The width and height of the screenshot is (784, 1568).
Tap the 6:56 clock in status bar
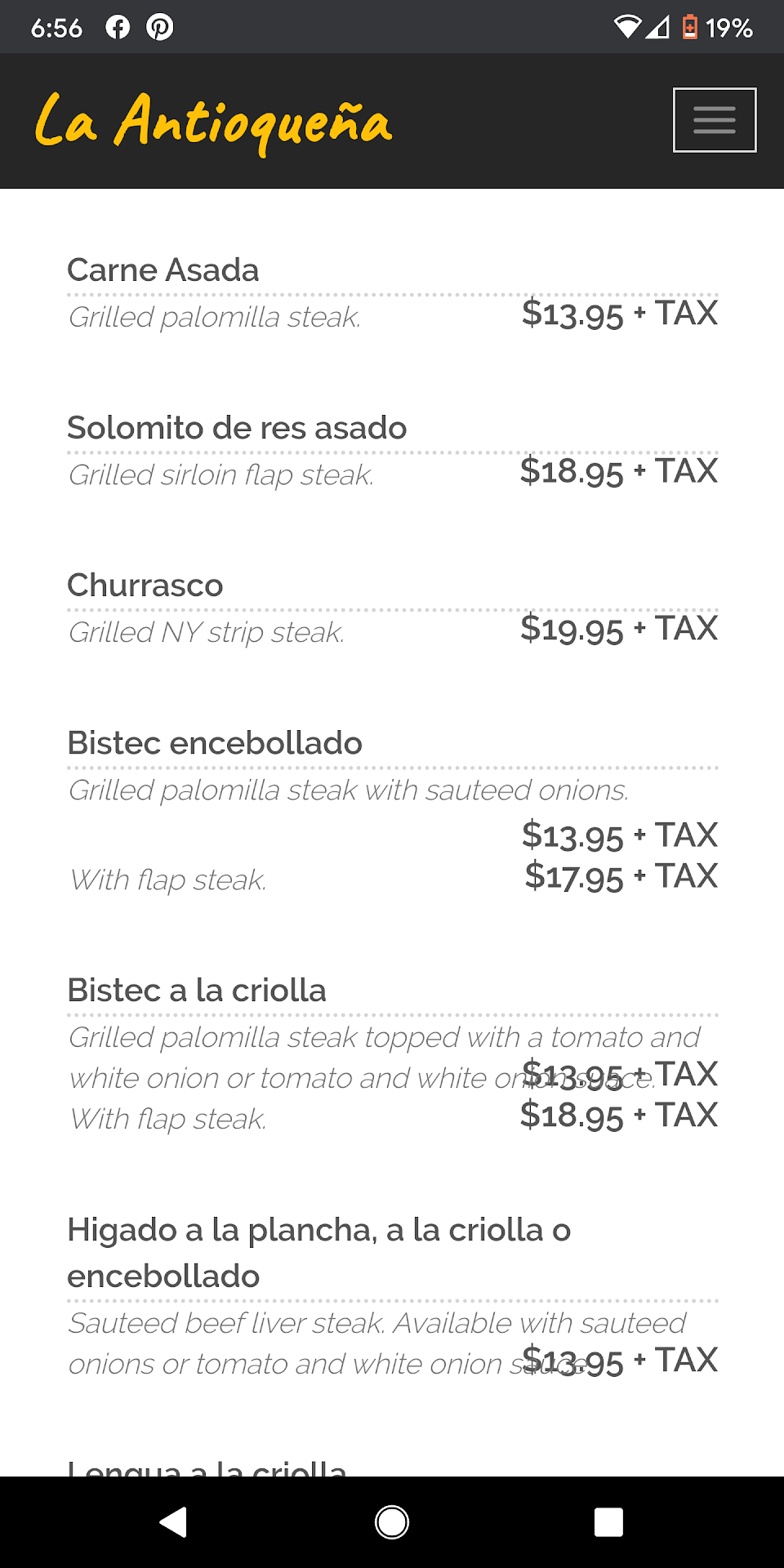56,29
